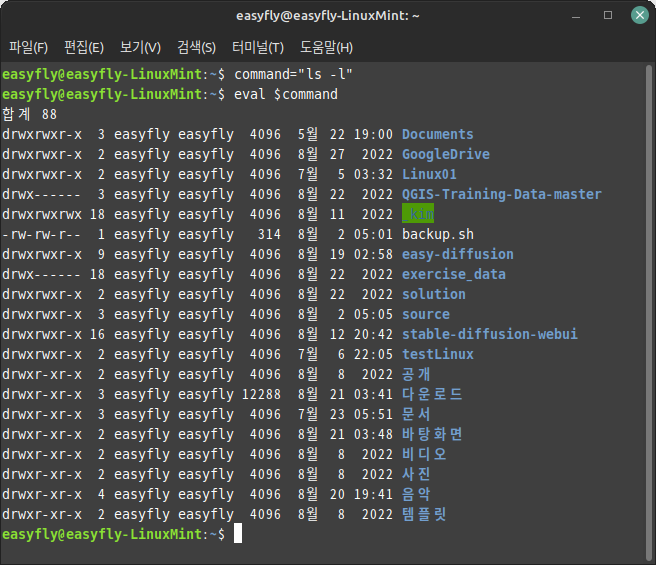Click the 비디오 directory name
Viewport: 656px width, 565px height.
[424, 454]
